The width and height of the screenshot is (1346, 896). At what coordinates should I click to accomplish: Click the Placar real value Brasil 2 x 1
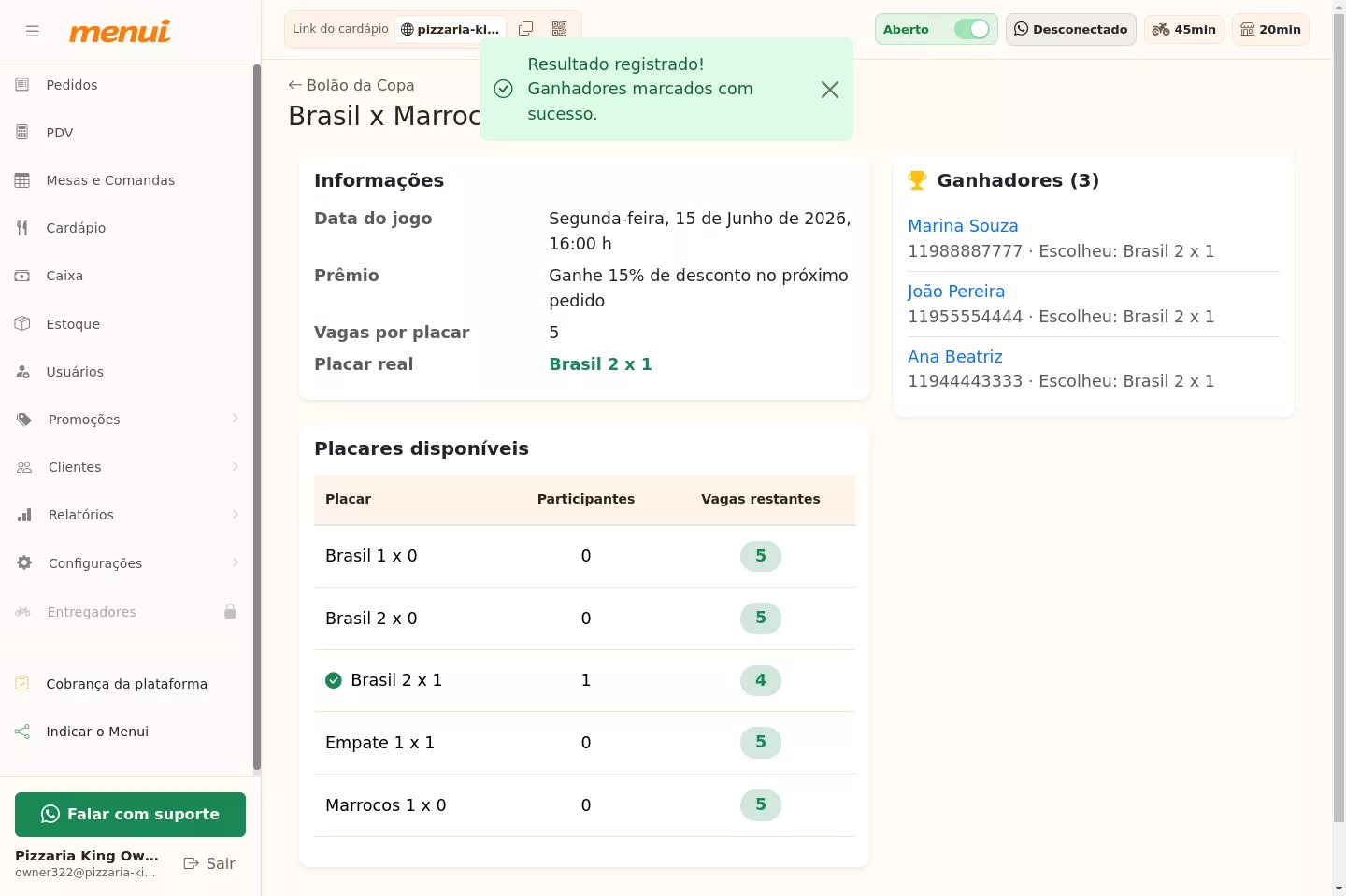coord(600,364)
